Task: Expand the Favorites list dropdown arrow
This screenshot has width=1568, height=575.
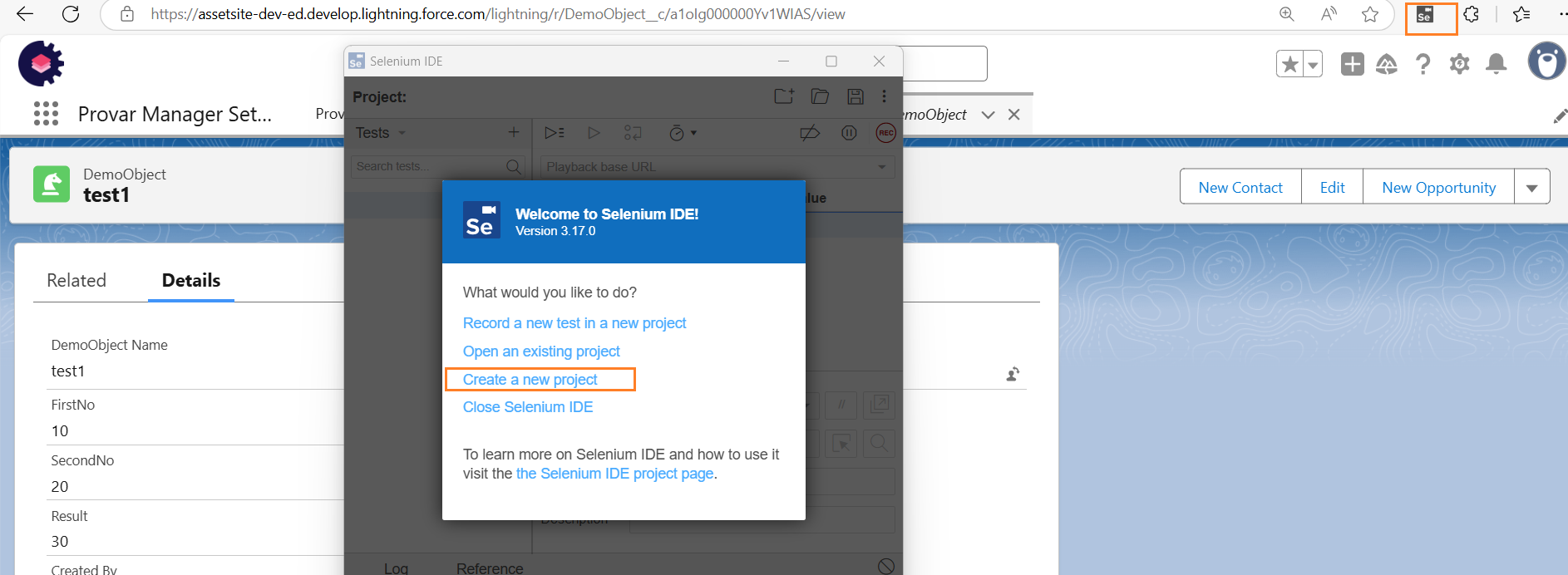Action: coord(1313,64)
